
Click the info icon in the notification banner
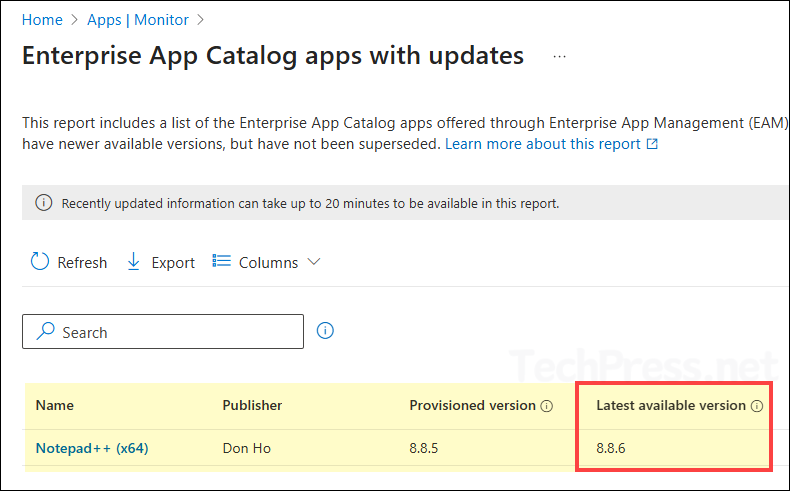[43, 203]
